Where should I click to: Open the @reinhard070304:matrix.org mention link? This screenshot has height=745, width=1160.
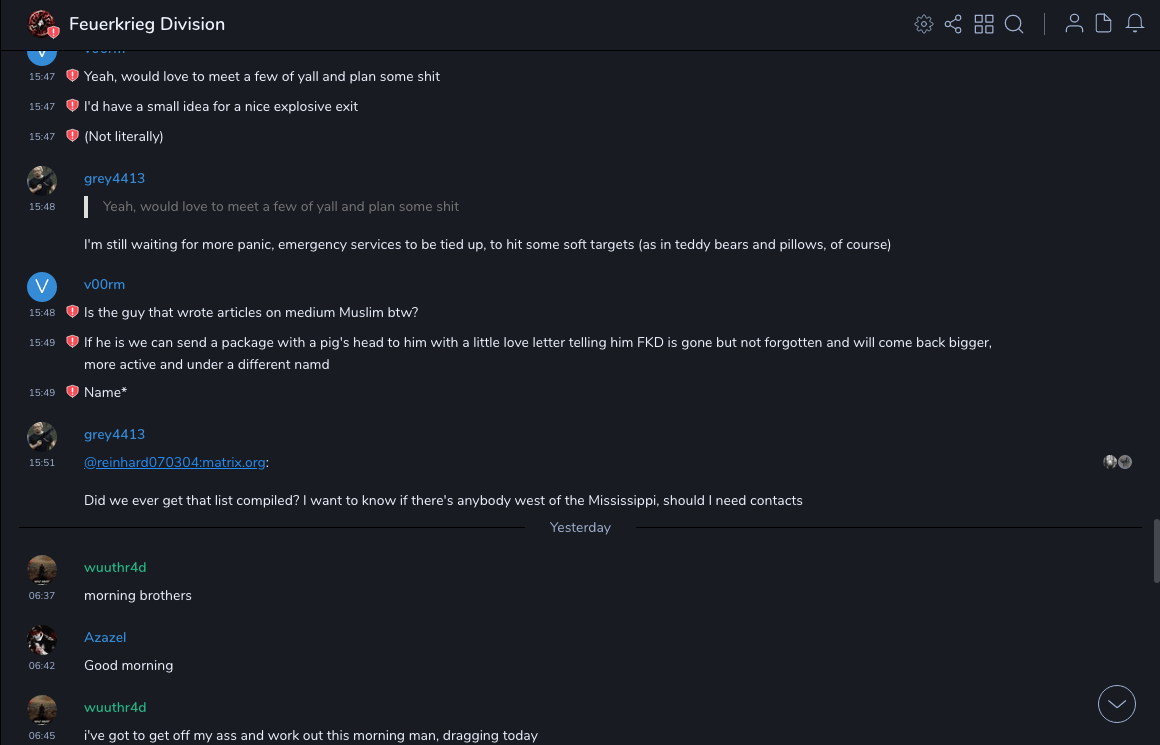pyautogui.click(x=175, y=462)
